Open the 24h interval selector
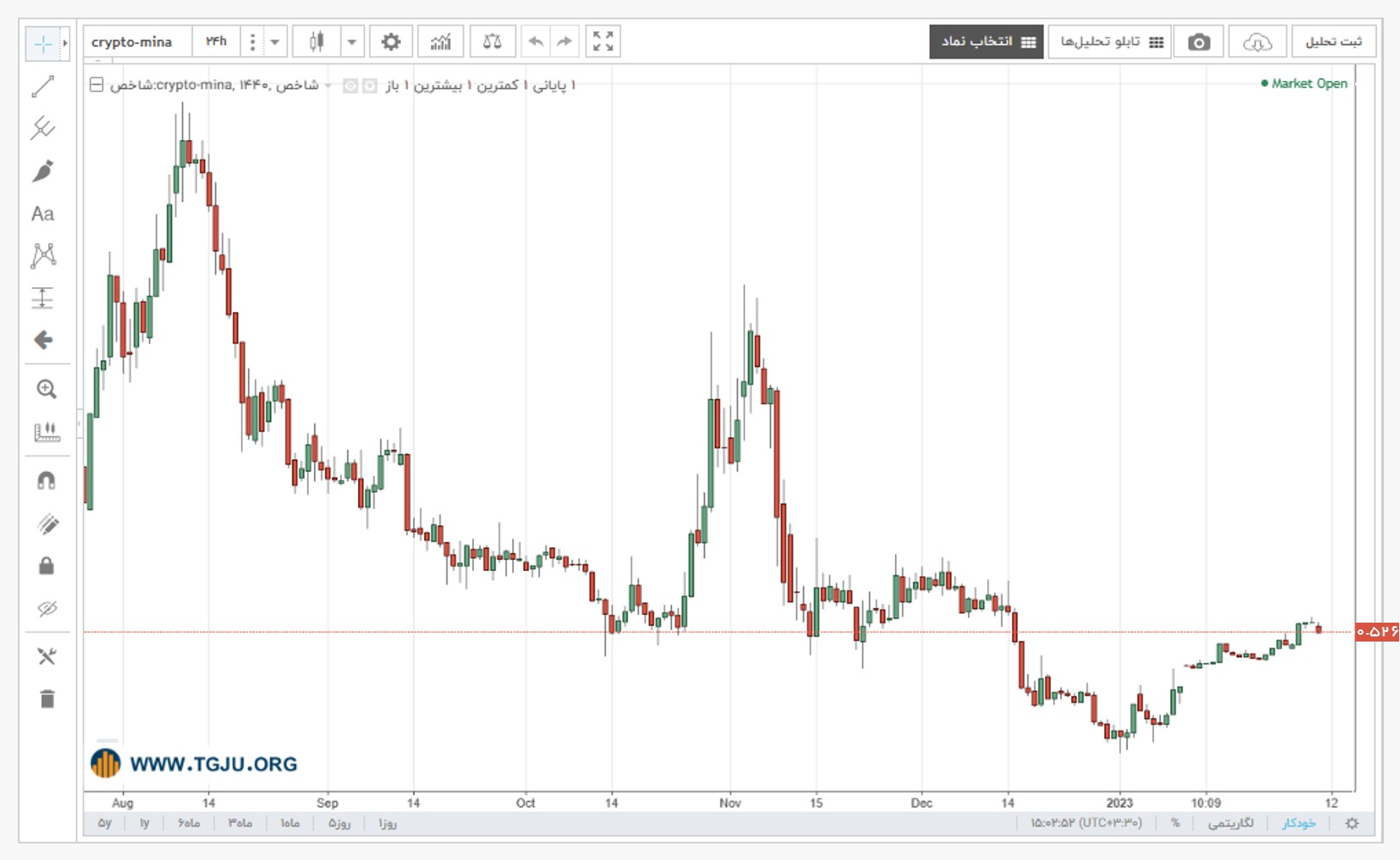1400x860 pixels. click(x=216, y=41)
